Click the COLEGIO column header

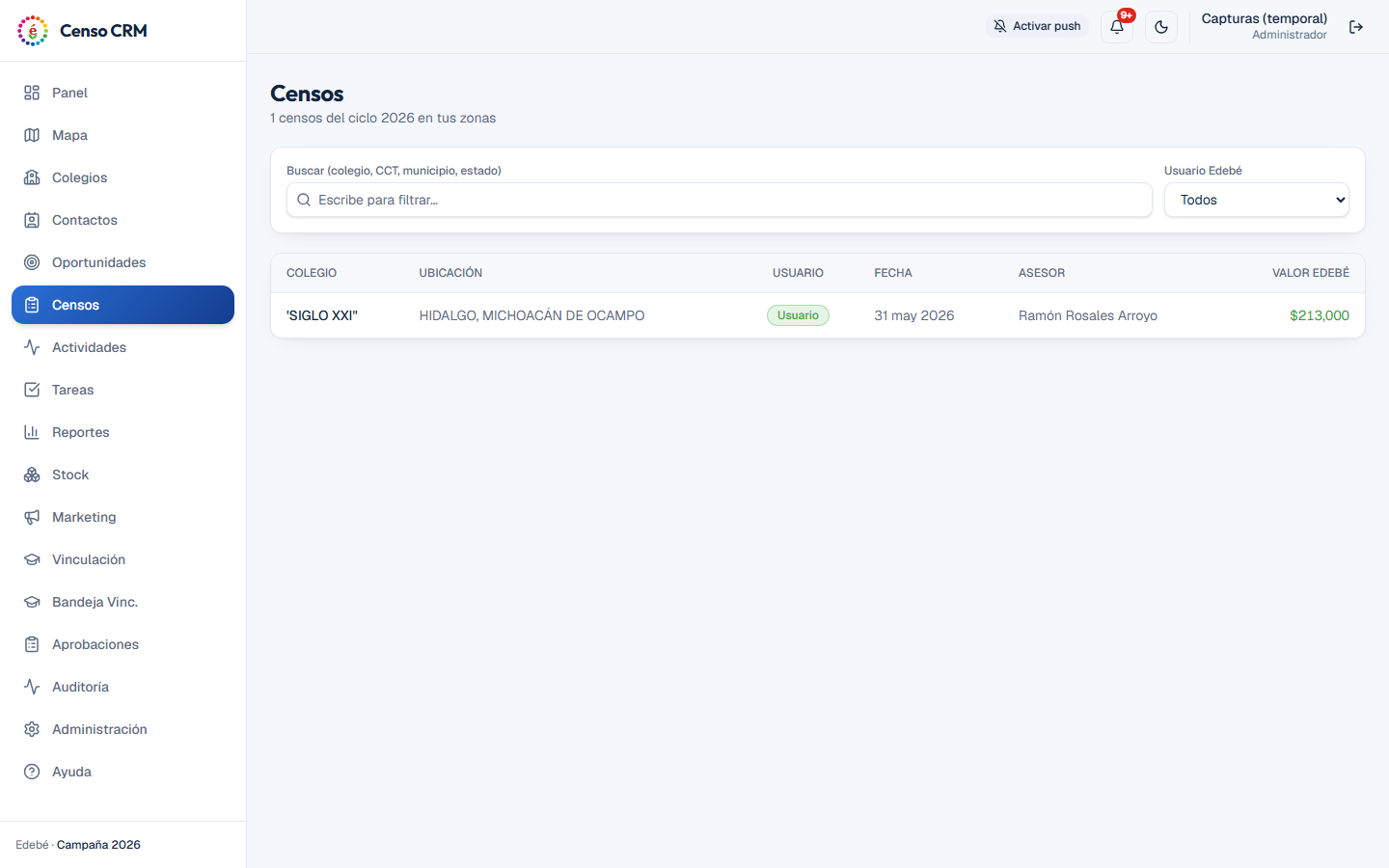(x=312, y=273)
